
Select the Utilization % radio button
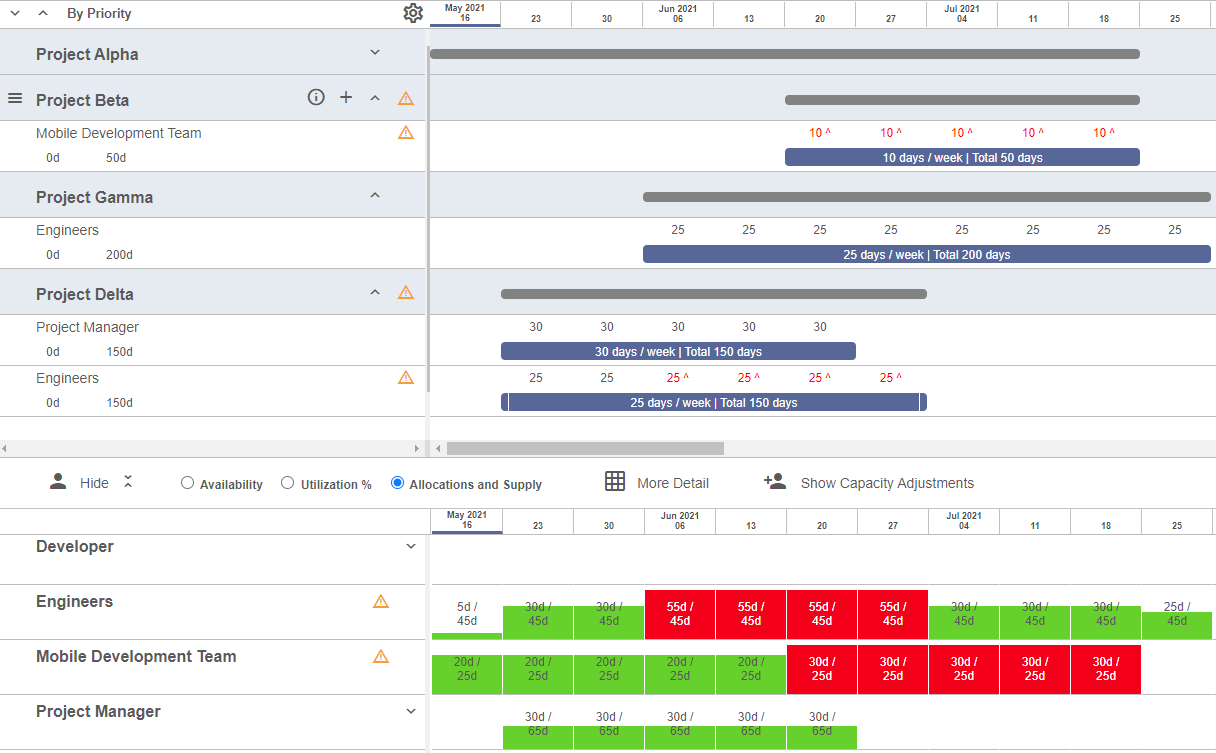287,483
